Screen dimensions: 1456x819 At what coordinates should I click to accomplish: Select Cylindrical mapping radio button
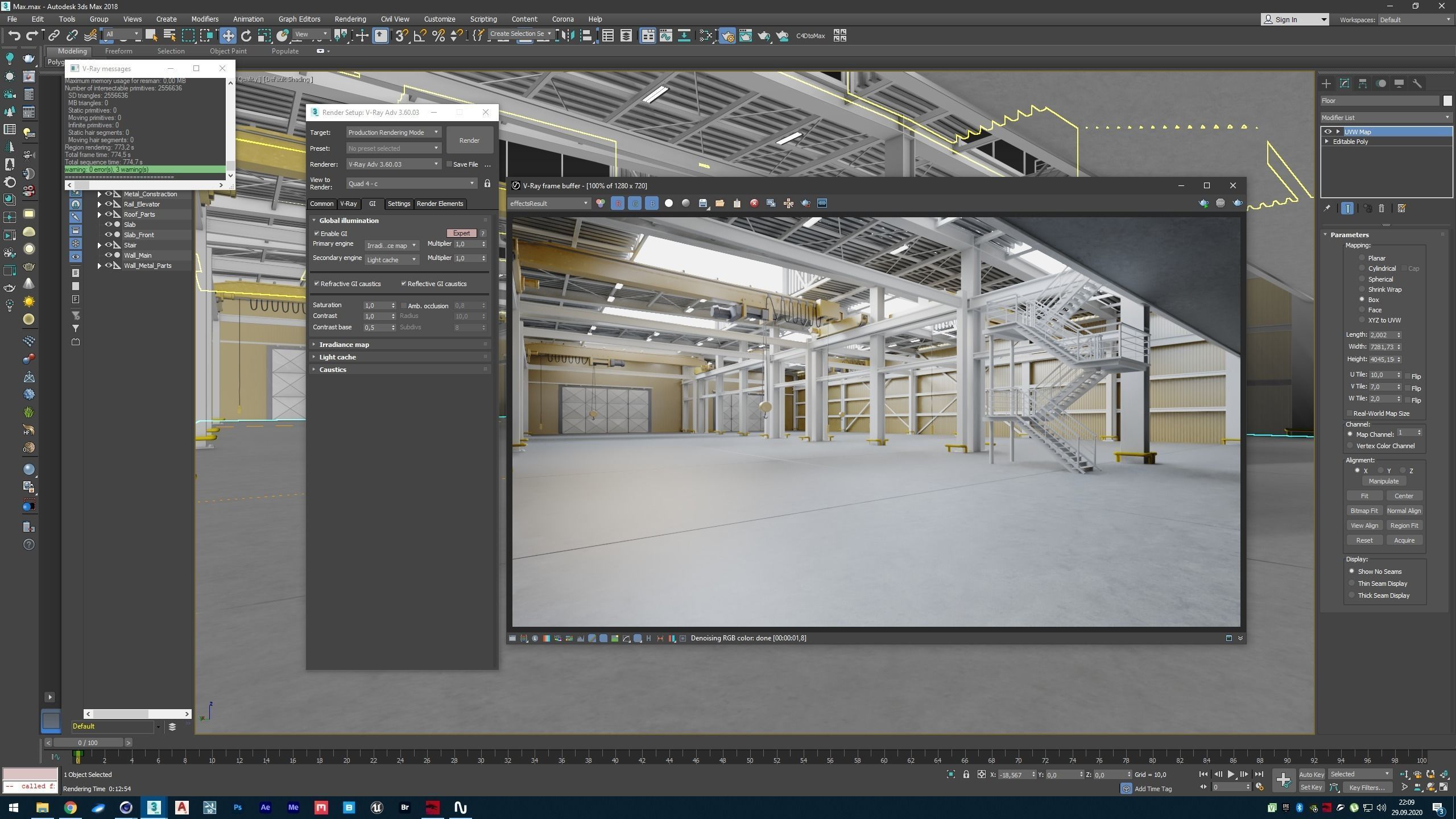coord(1362,268)
